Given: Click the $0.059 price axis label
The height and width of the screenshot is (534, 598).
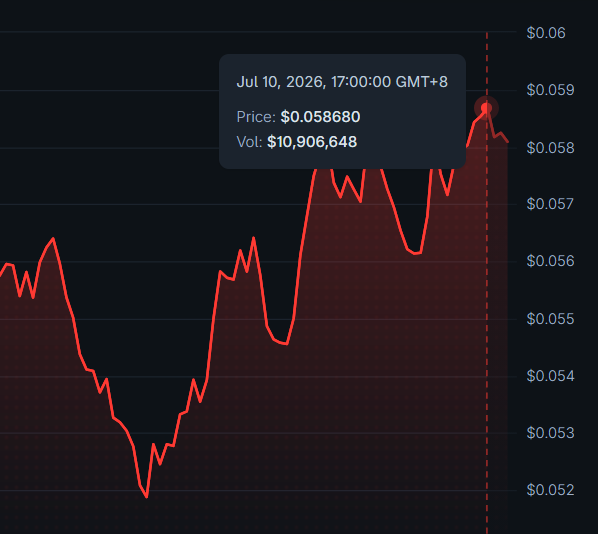Looking at the screenshot, I should pos(550,90).
